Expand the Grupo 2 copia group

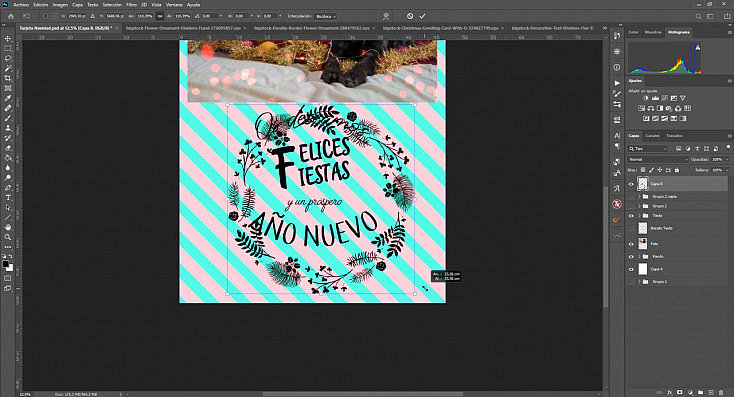point(639,197)
